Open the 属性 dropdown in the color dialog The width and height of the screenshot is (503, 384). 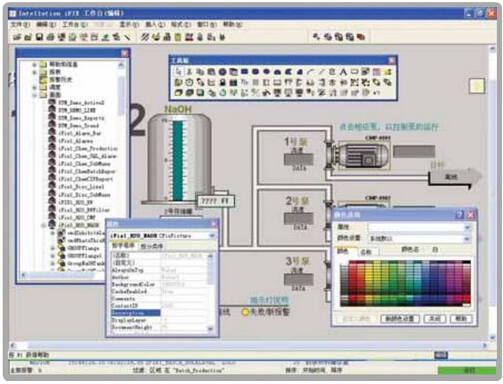click(x=467, y=227)
